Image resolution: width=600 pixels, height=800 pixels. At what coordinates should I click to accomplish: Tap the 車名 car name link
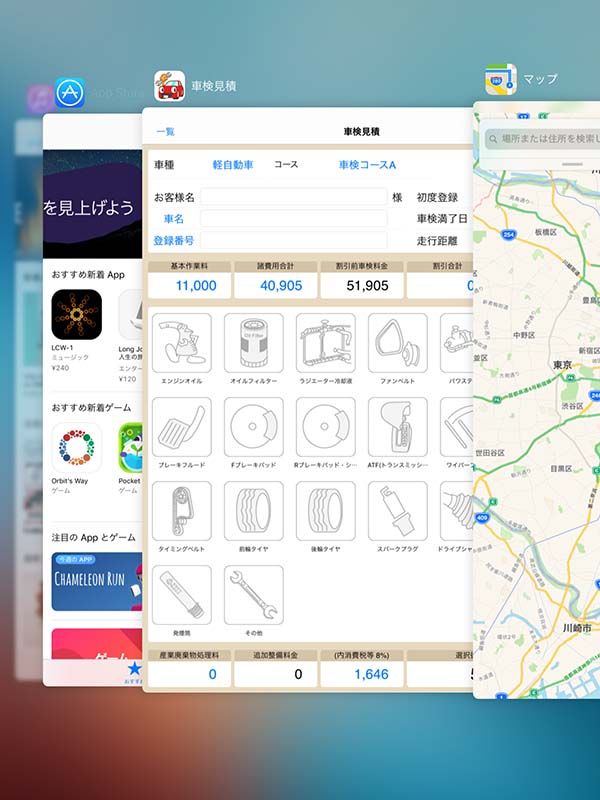point(174,219)
